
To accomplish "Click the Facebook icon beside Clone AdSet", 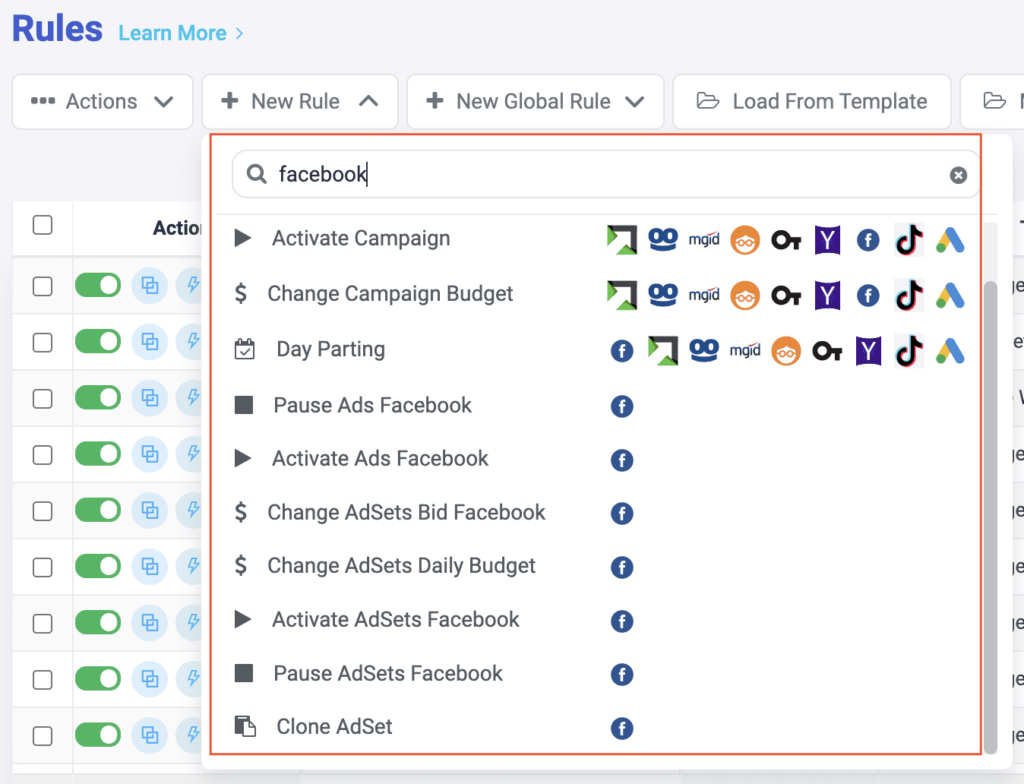I will pos(622,728).
